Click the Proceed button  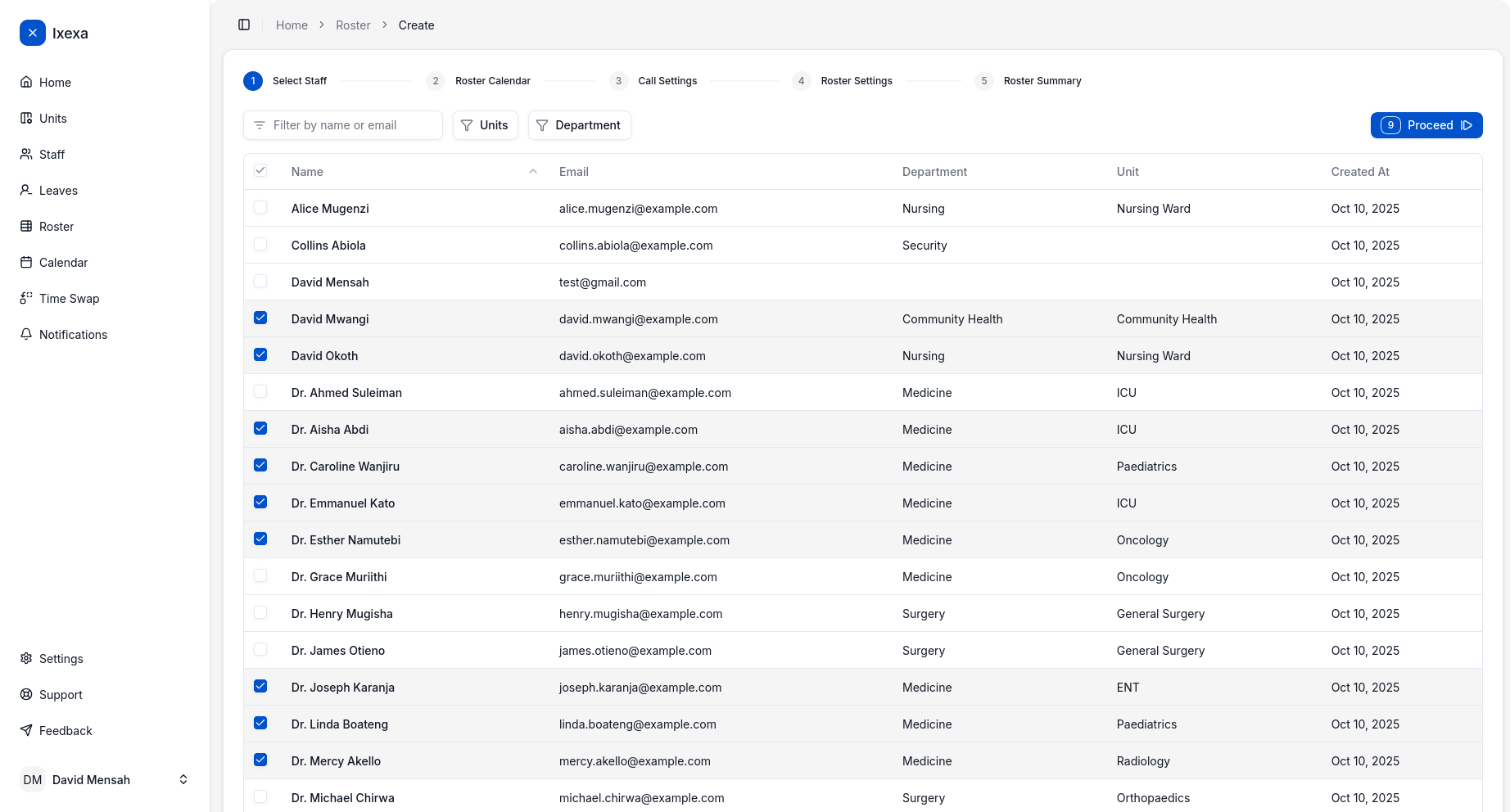point(1426,125)
